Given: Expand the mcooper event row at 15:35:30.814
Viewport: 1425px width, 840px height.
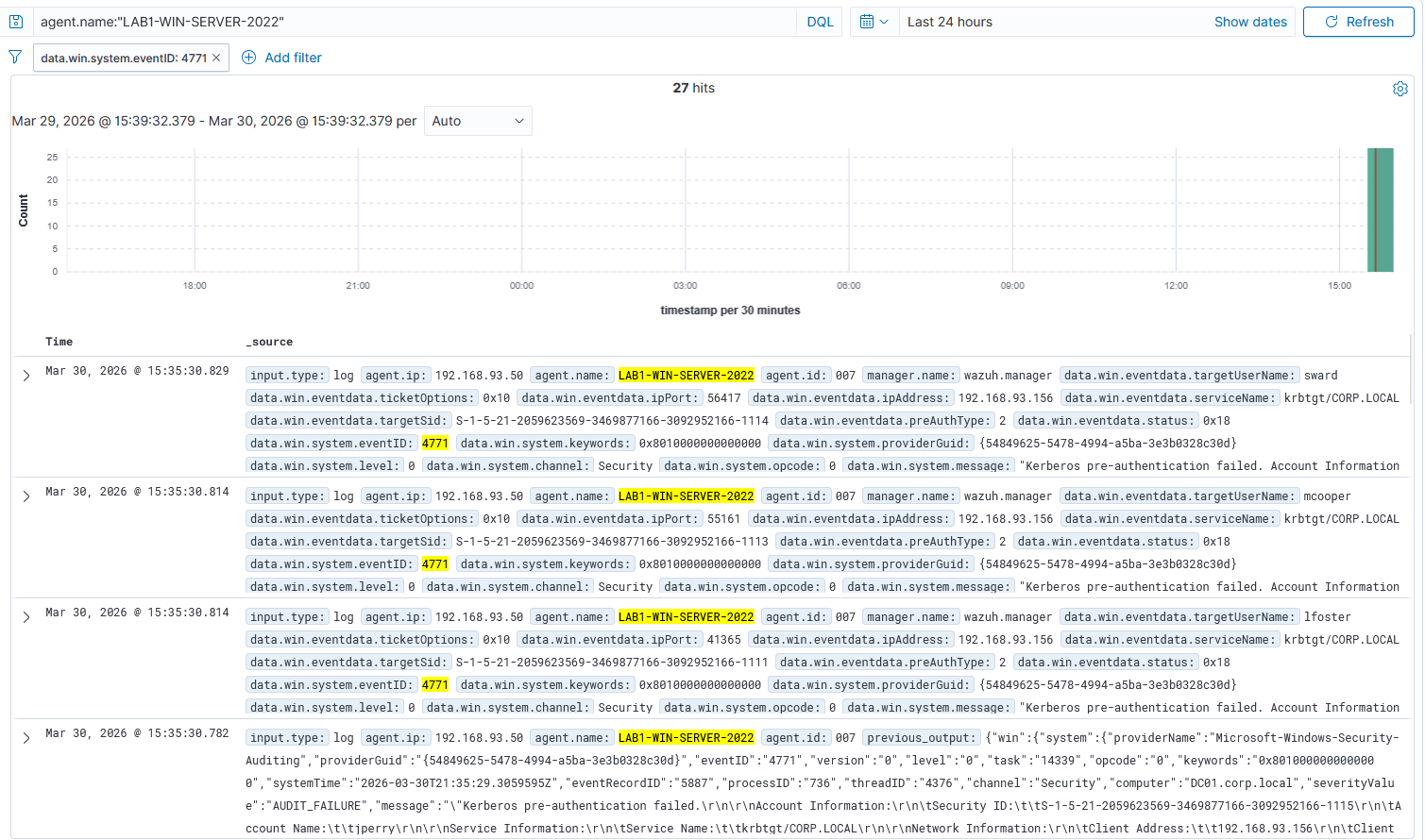Looking at the screenshot, I should pyautogui.click(x=26, y=496).
